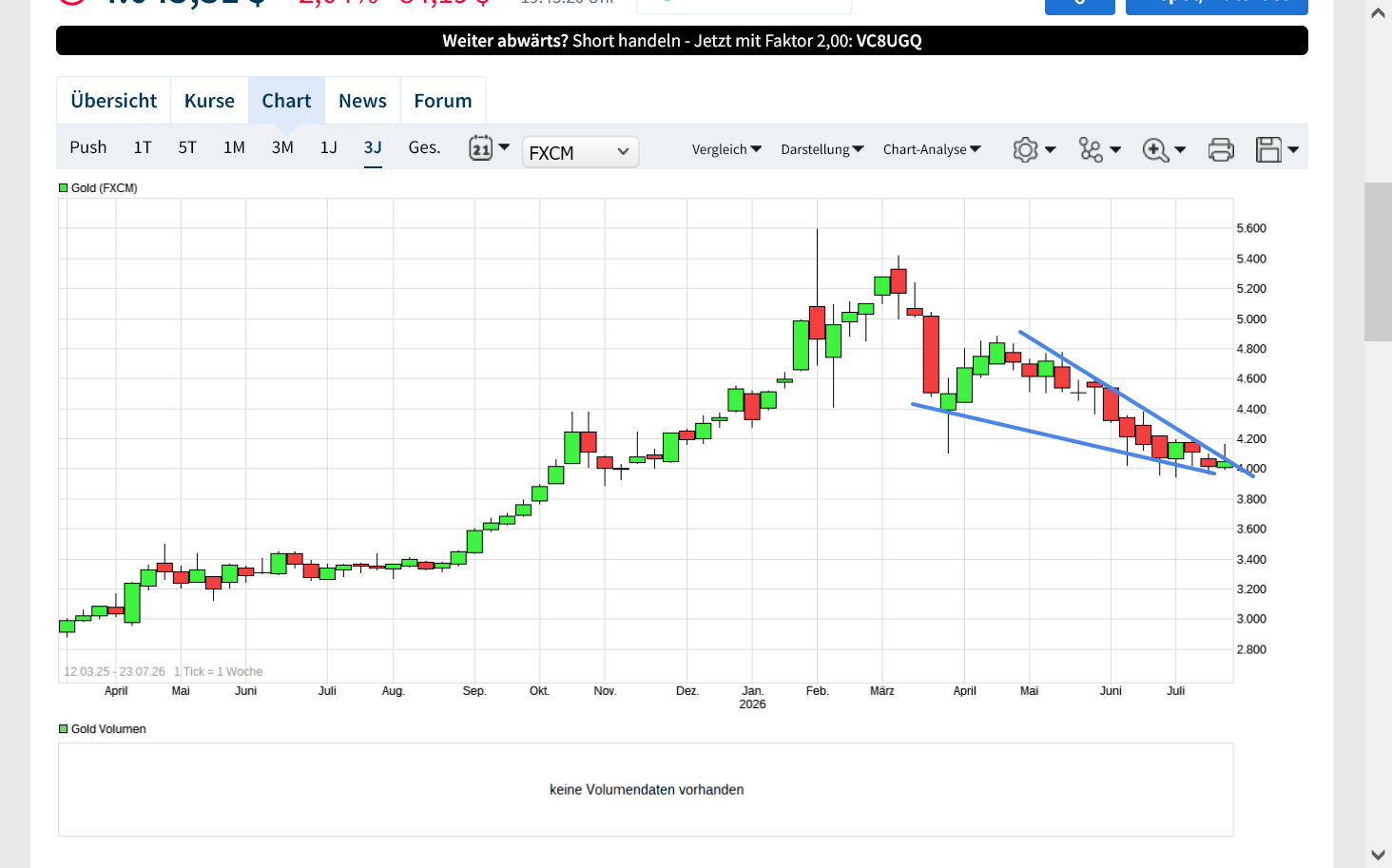
Task: Click the '1 Tick = 1 Woche' label
Action: [218, 671]
